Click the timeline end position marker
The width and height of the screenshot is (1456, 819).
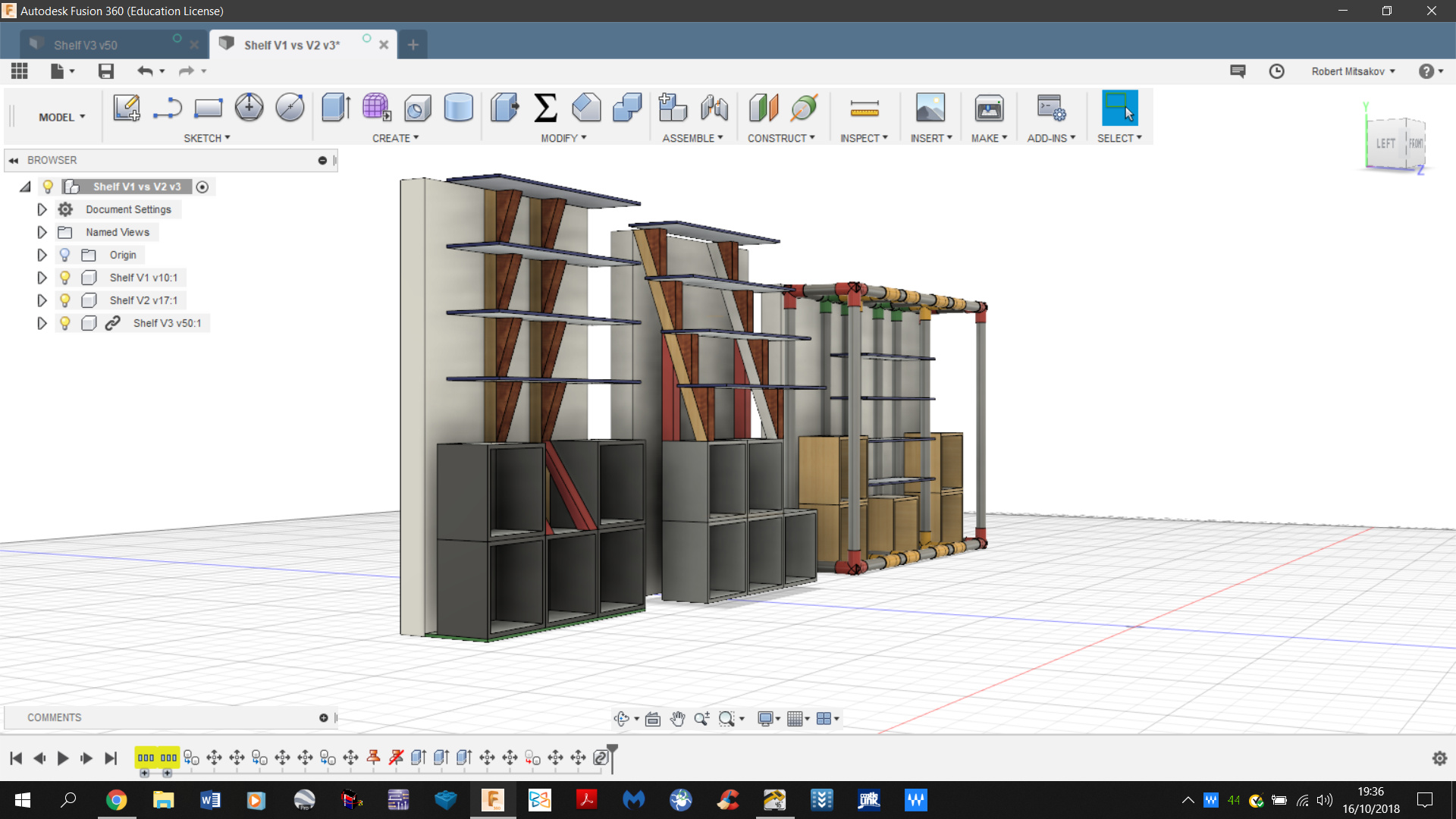(612, 758)
